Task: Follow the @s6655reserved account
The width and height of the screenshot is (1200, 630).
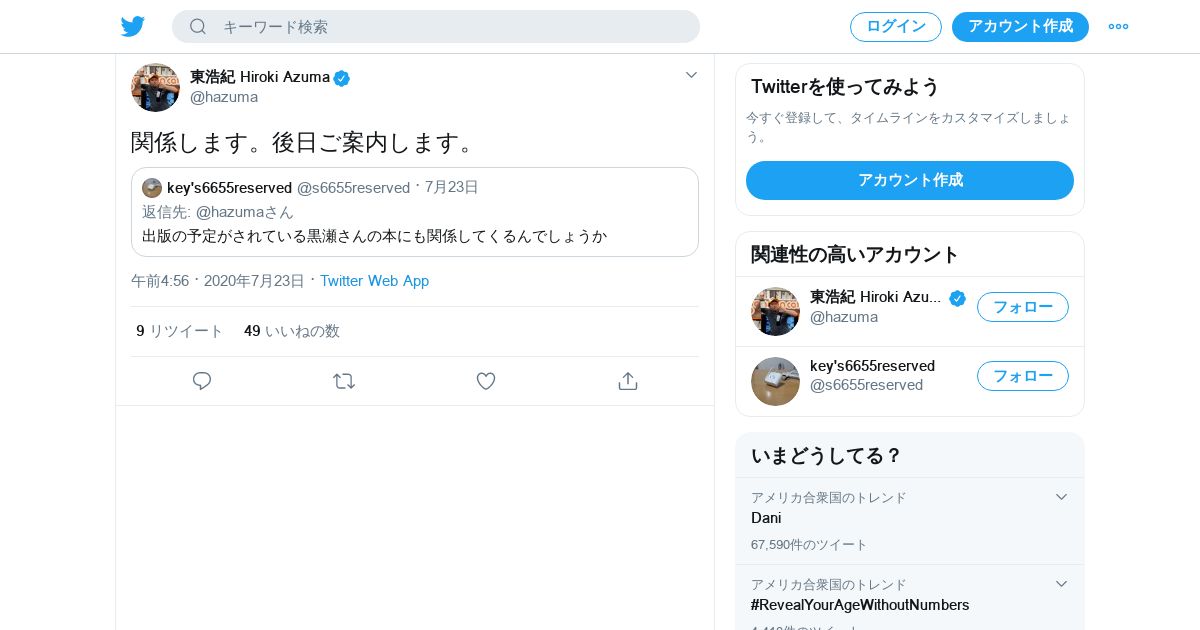Action: pyautogui.click(x=1022, y=376)
